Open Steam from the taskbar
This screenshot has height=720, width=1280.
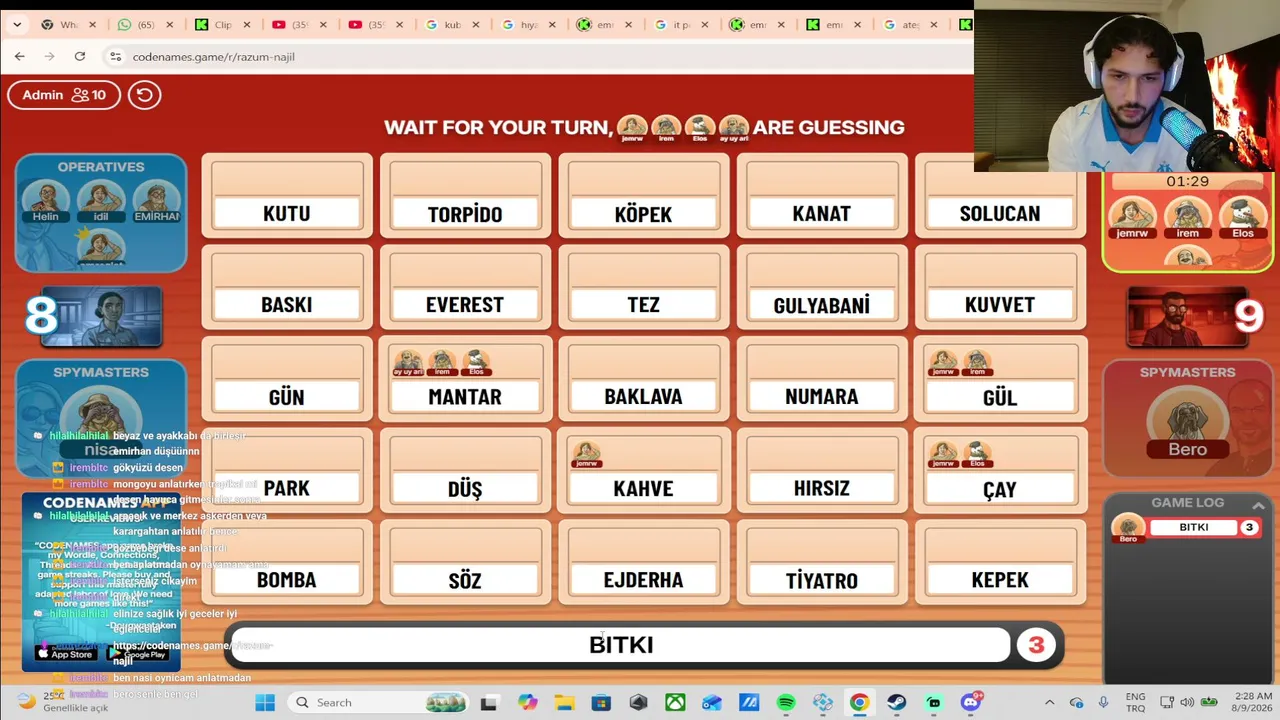point(896,703)
